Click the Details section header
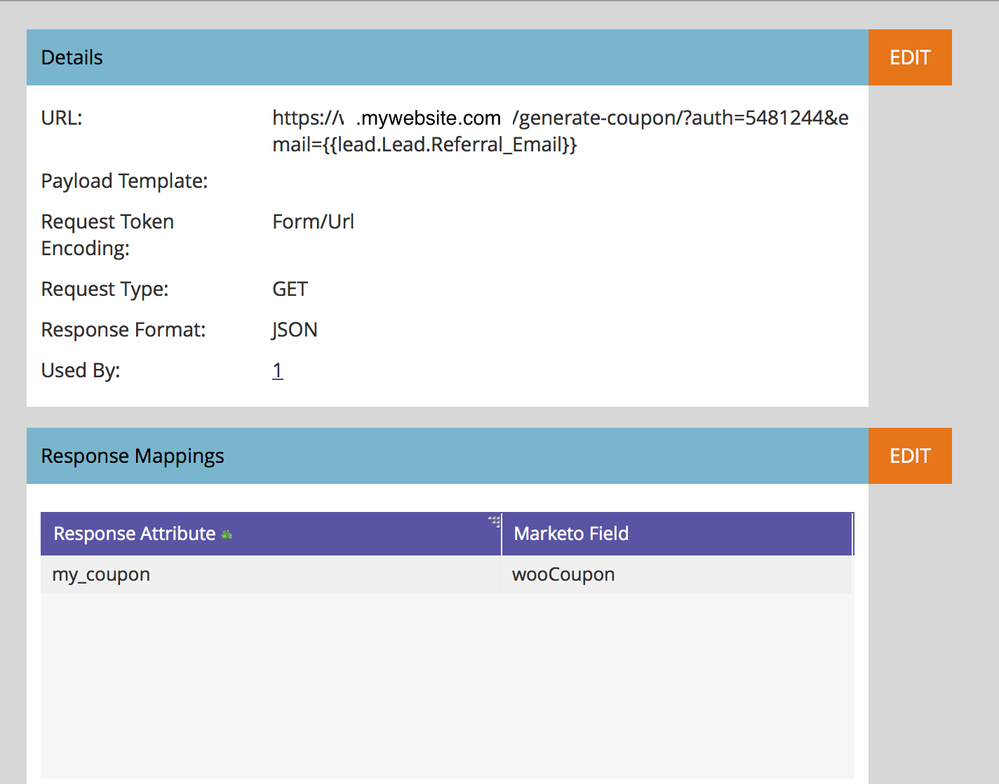The height and width of the screenshot is (784, 999). click(447, 57)
